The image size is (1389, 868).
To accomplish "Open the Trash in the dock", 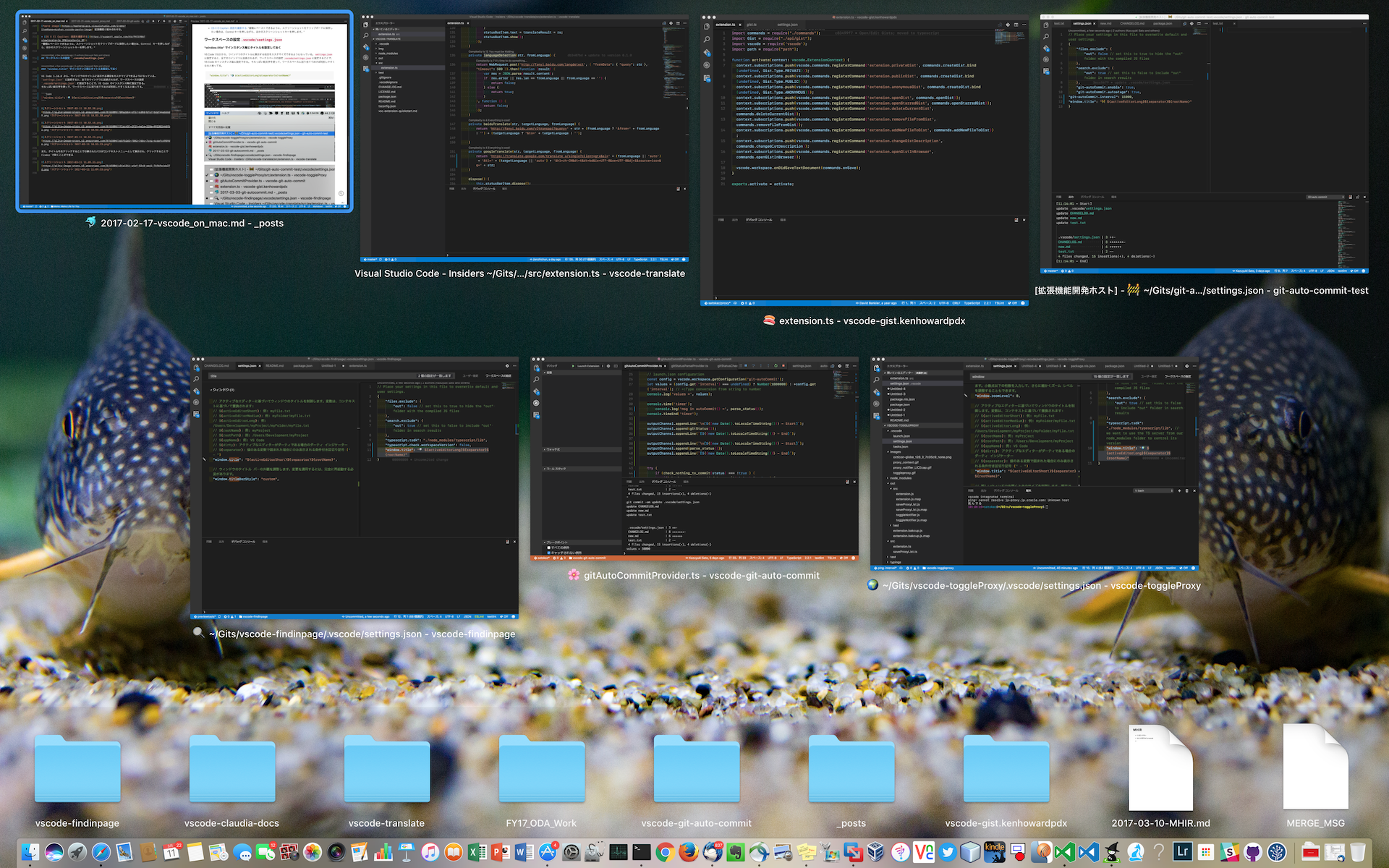I will (x=1357, y=852).
